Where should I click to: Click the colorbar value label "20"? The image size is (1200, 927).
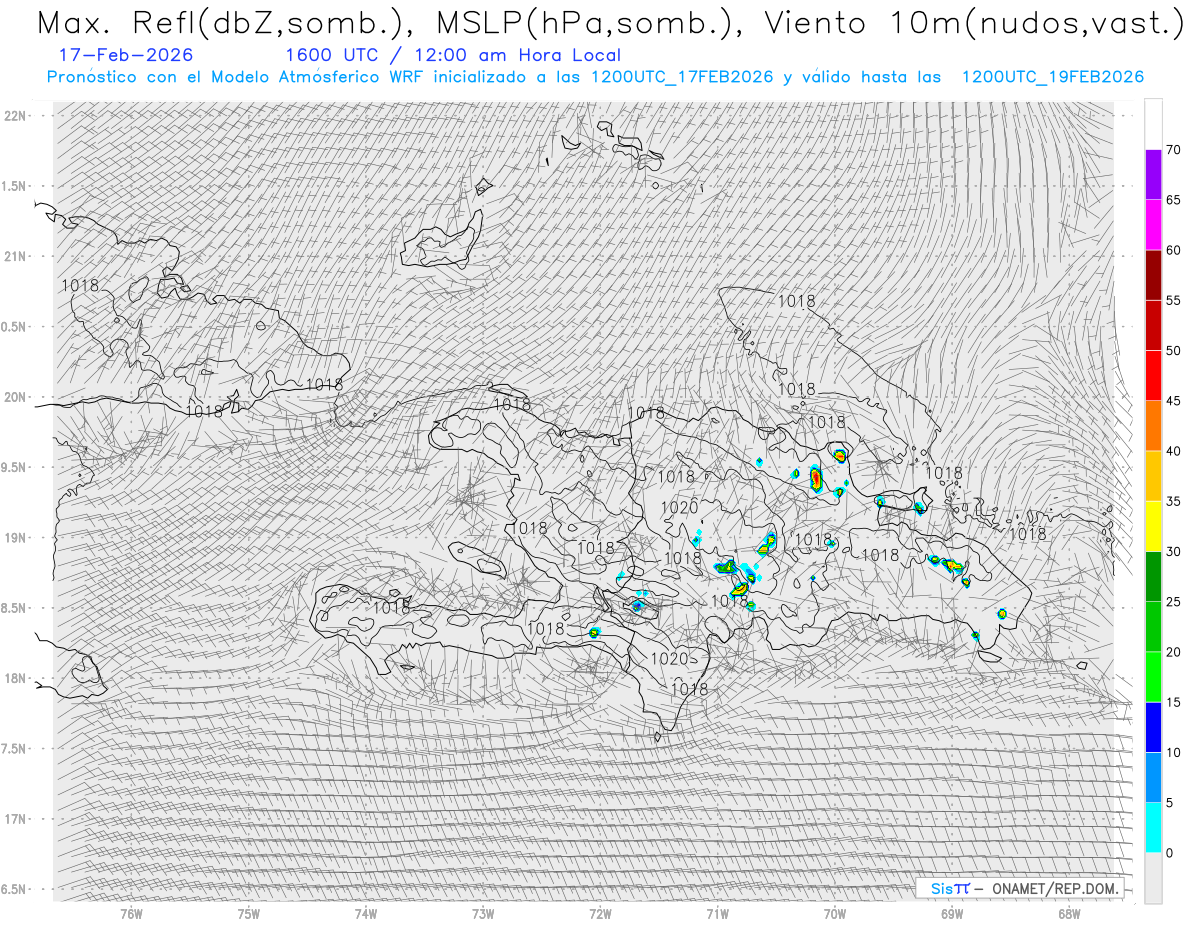tap(1173, 652)
